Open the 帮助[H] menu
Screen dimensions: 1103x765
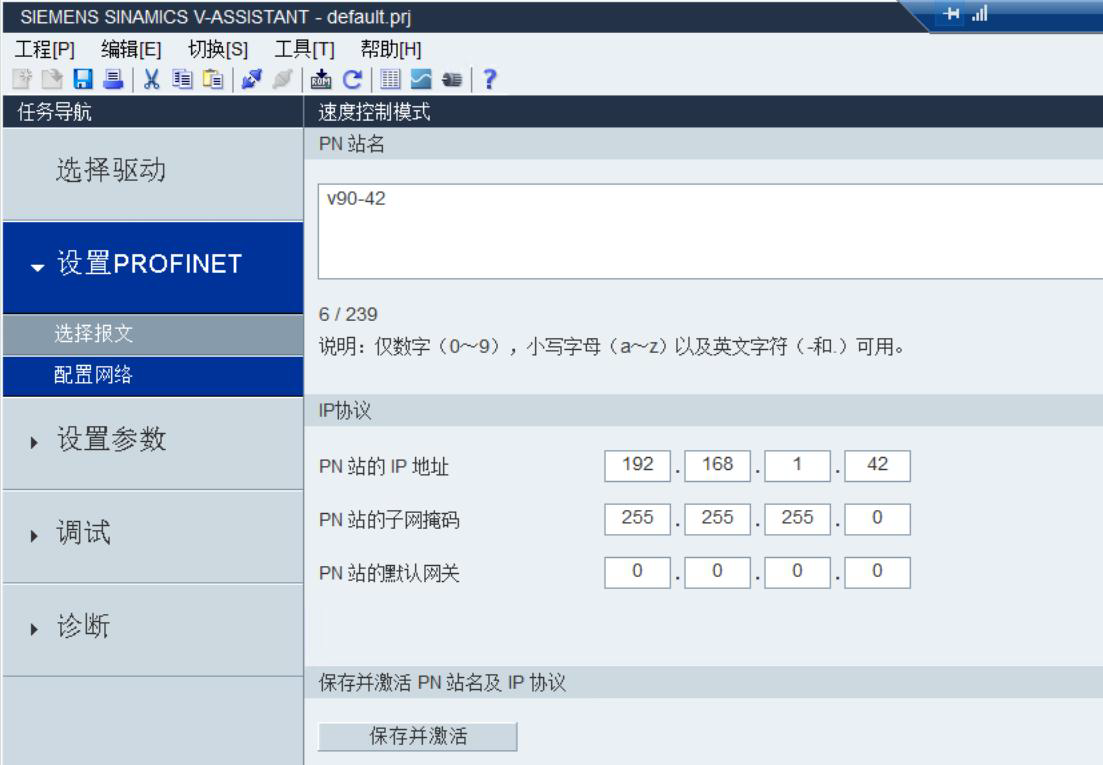(x=391, y=49)
